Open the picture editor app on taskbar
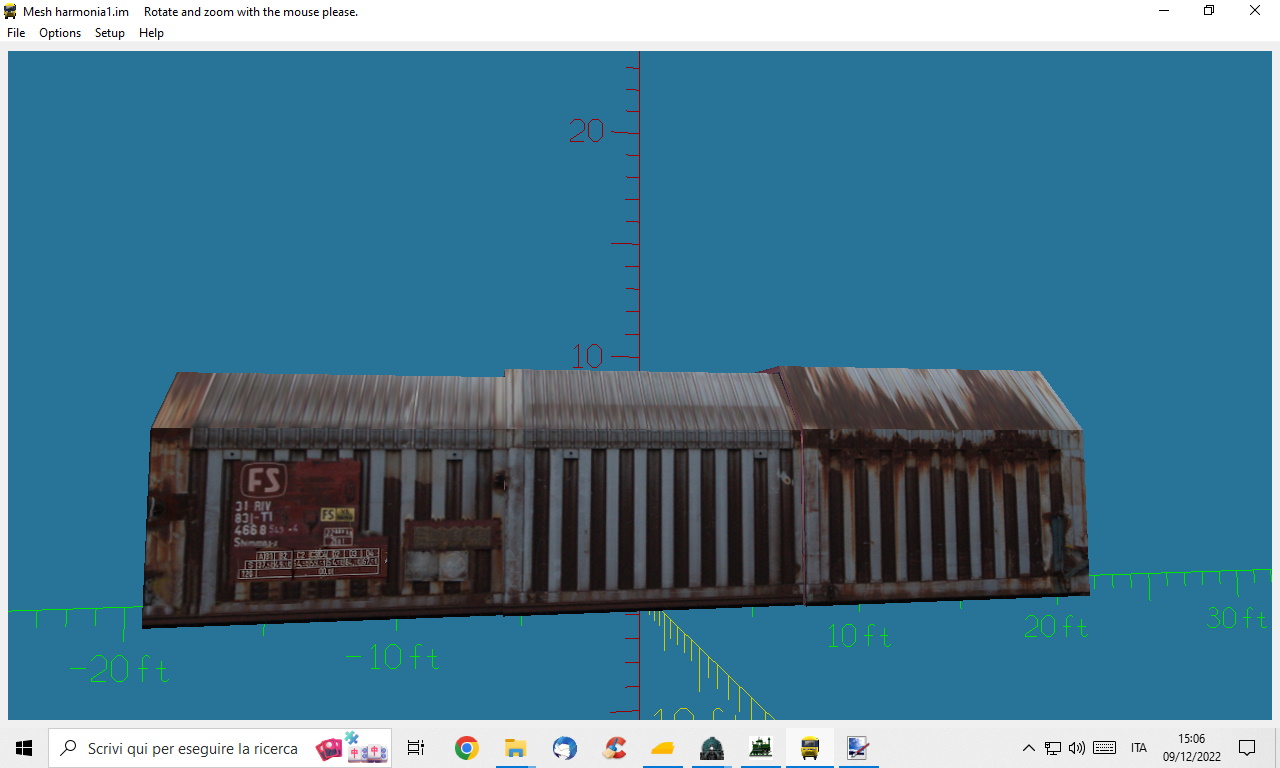The height and width of the screenshot is (768, 1280). (858, 748)
